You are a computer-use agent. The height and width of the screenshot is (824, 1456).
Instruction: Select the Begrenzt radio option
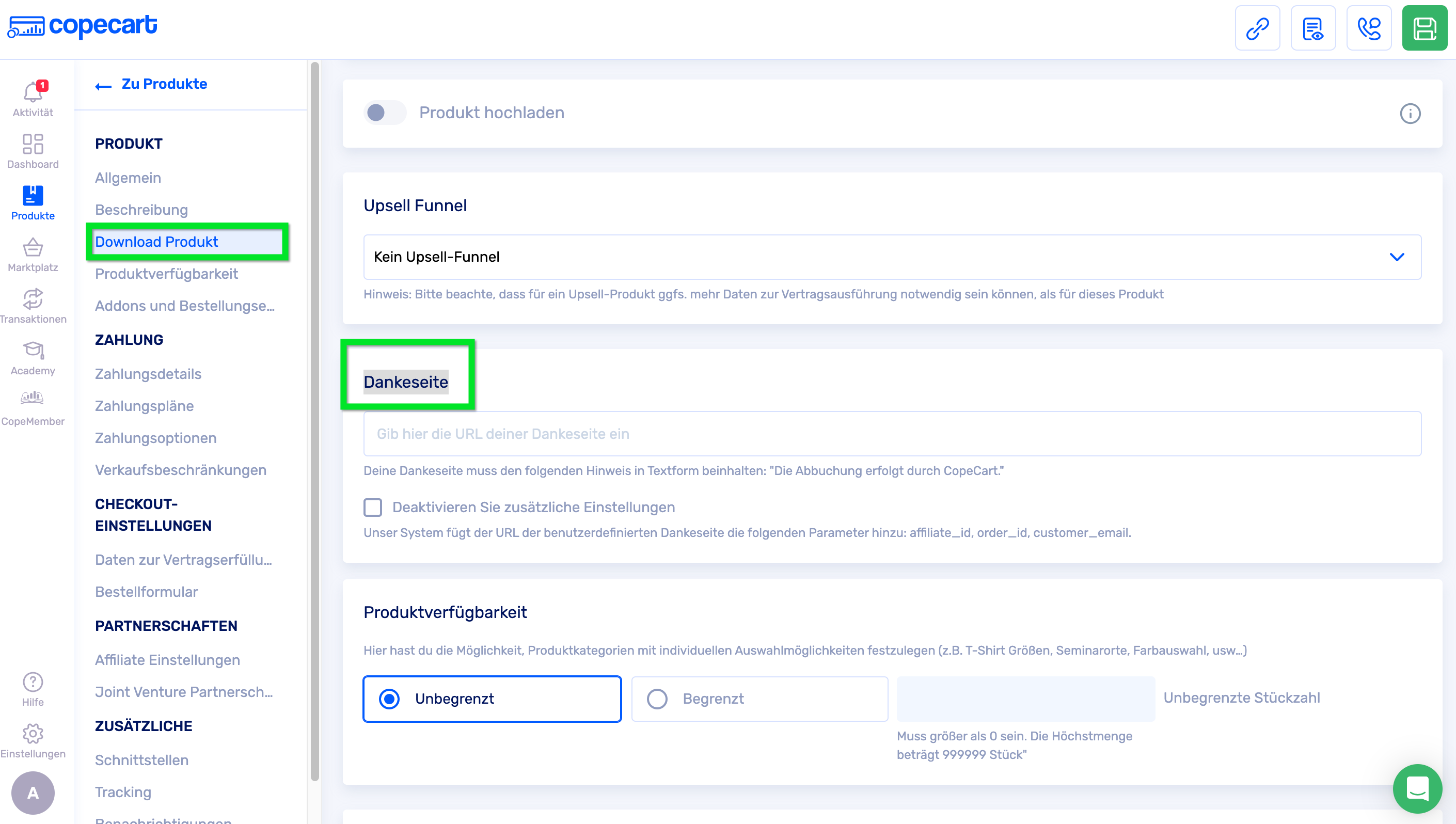tap(657, 699)
